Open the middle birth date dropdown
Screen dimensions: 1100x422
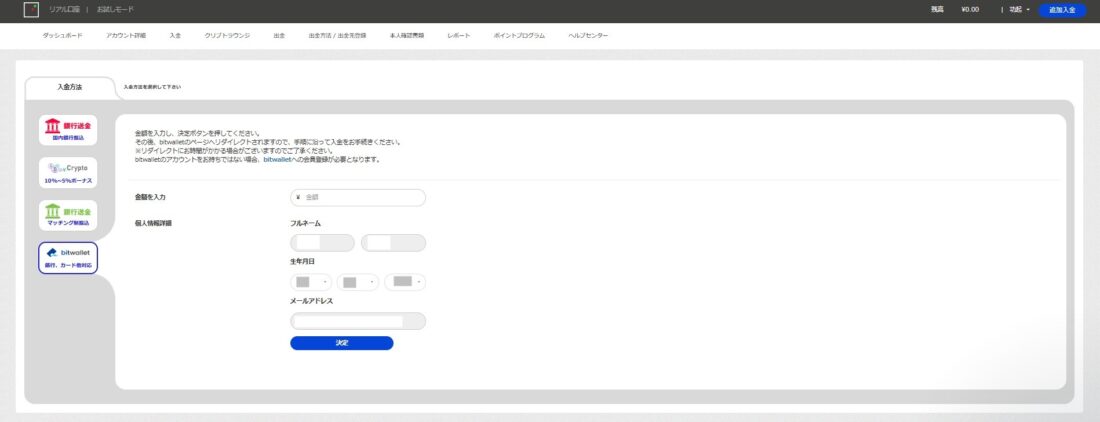[358, 283]
